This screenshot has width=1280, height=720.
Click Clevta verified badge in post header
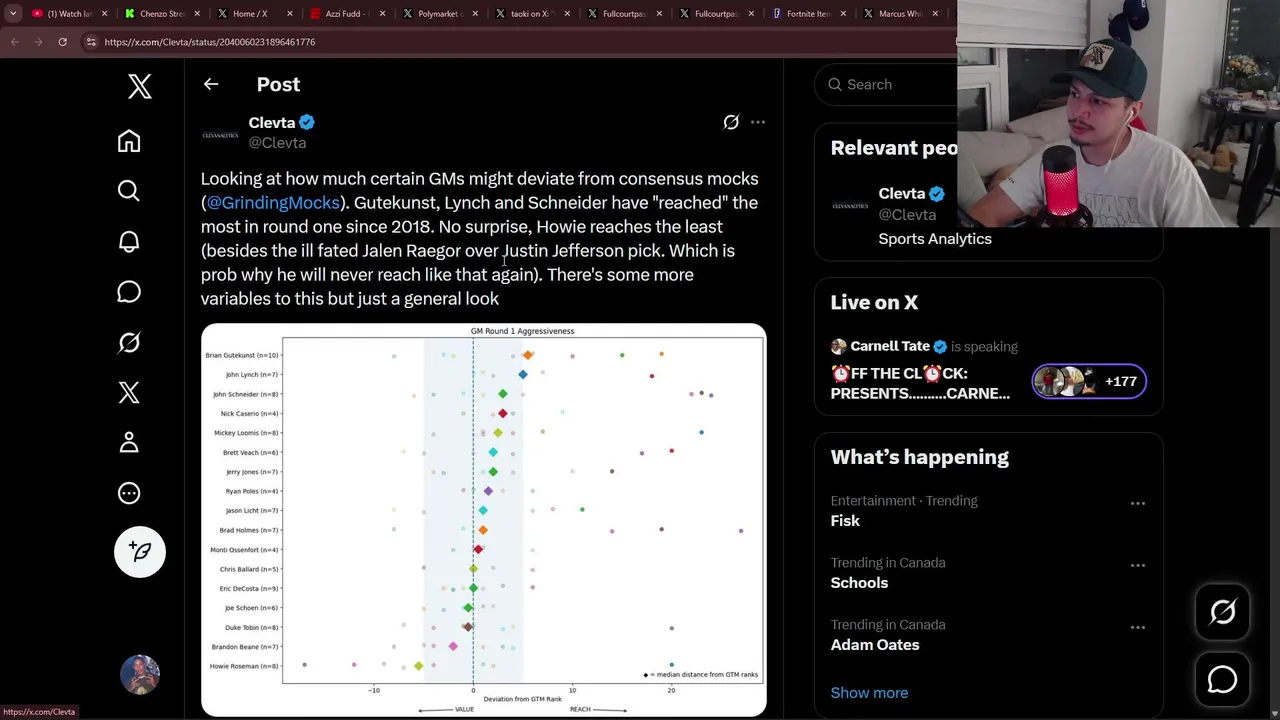(307, 122)
